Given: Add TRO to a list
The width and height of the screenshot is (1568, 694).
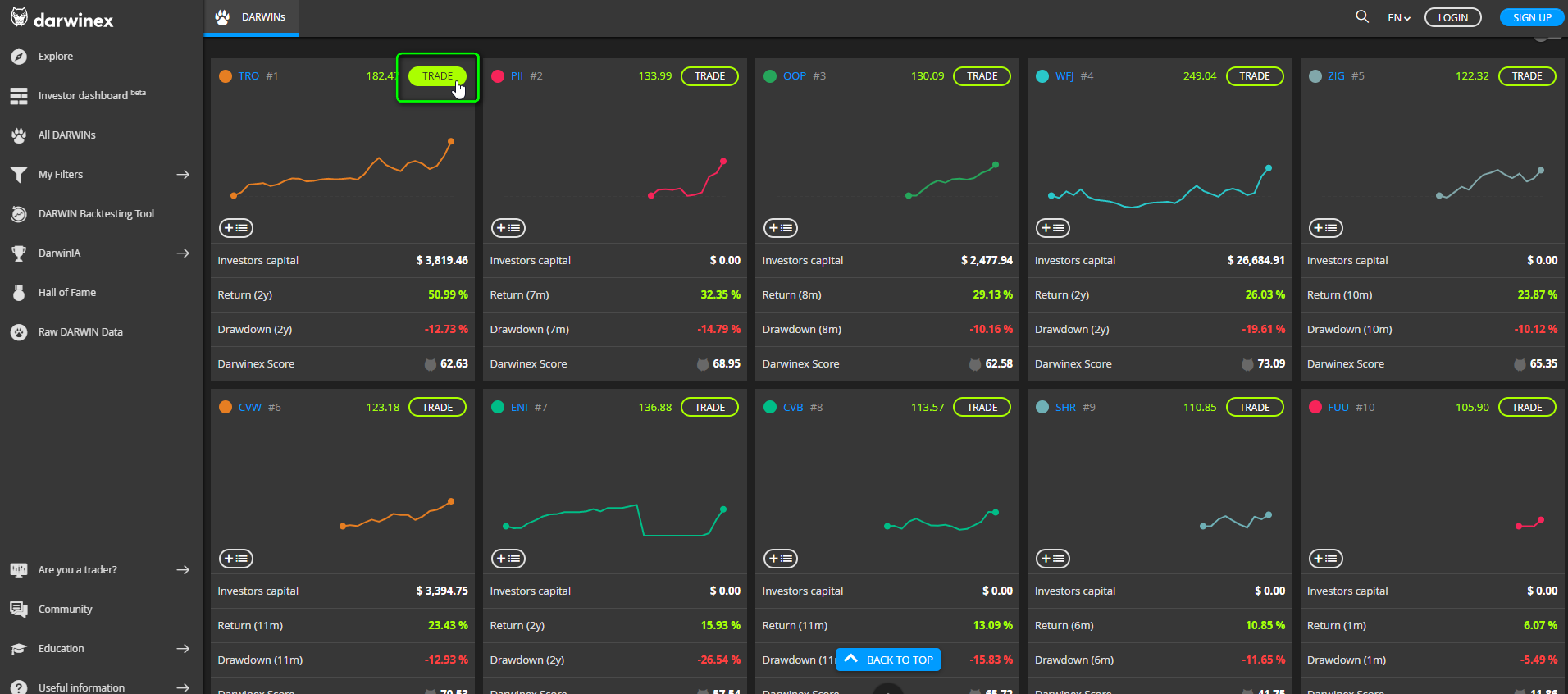Looking at the screenshot, I should [x=236, y=228].
